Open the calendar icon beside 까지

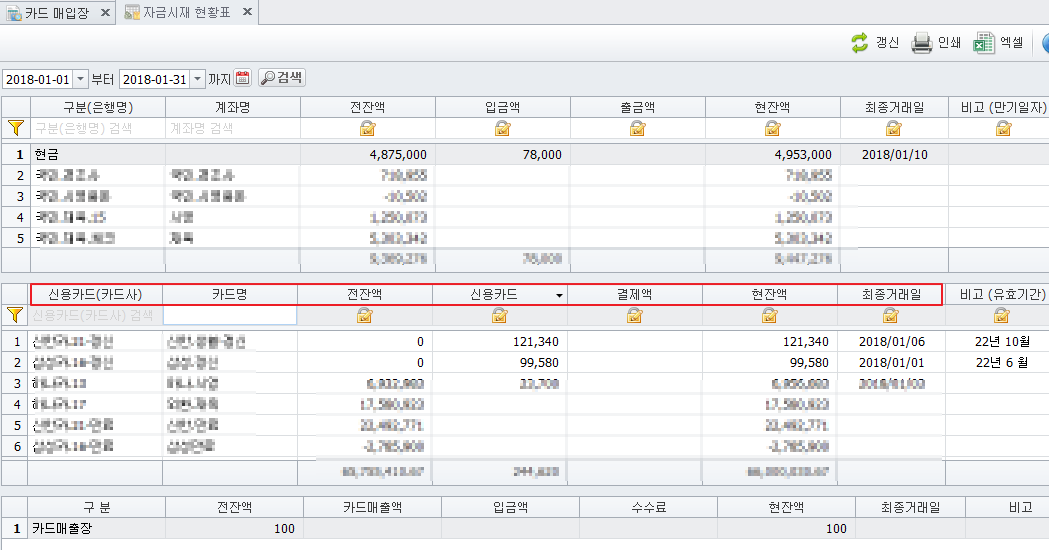pos(242,78)
